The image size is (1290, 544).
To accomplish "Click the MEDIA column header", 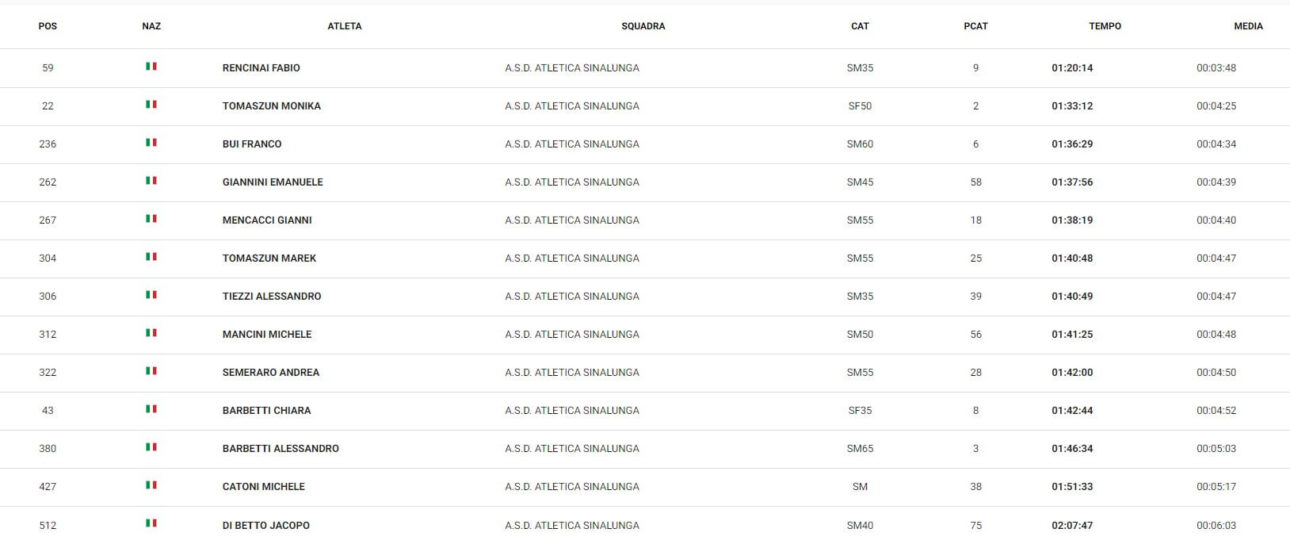I will click(1248, 26).
